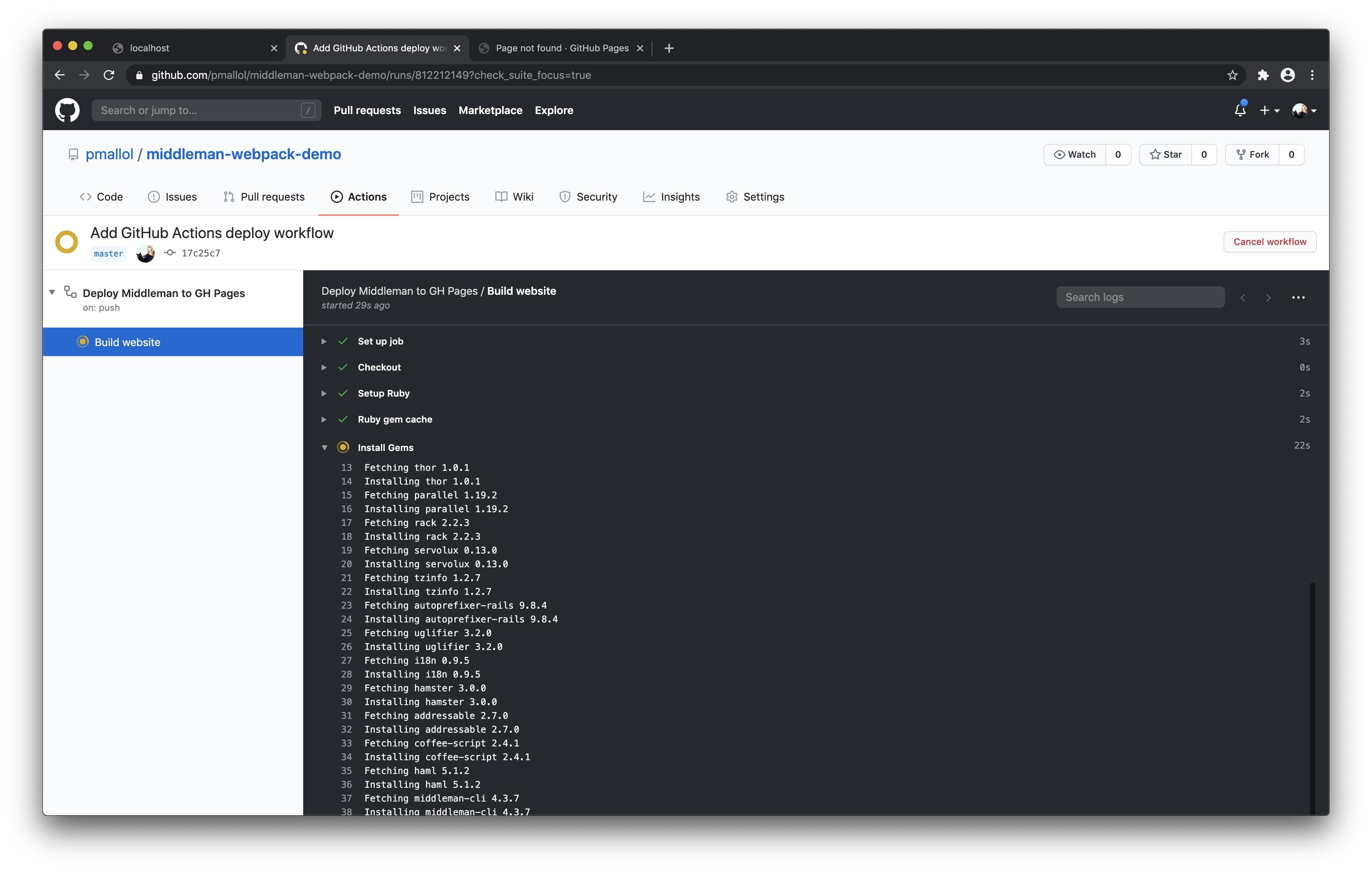Viewport: 1372px width, 872px height.
Task: Switch to the Page not found browser tab
Action: pyautogui.click(x=561, y=48)
